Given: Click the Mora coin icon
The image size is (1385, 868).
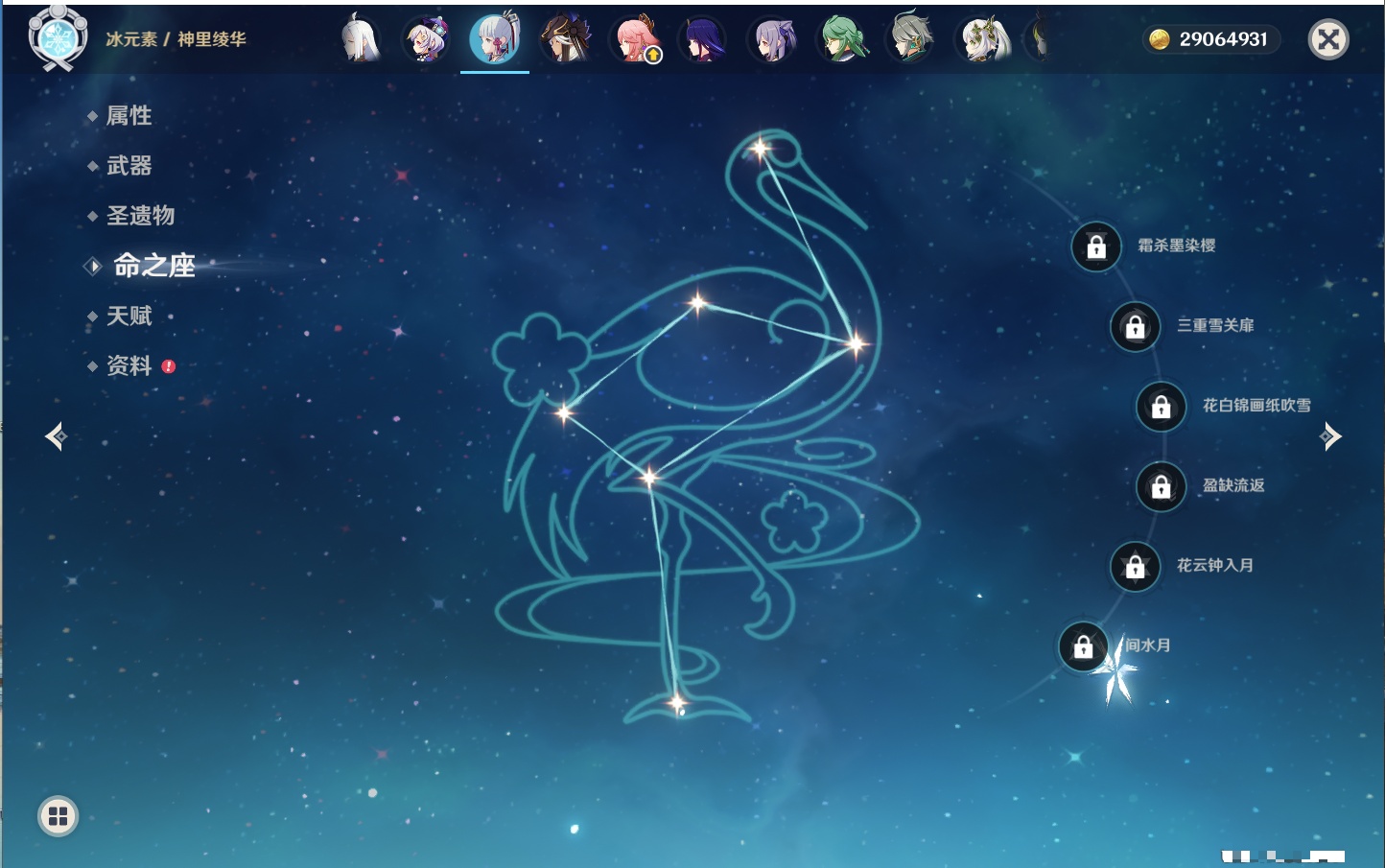Looking at the screenshot, I should click(x=1160, y=39).
